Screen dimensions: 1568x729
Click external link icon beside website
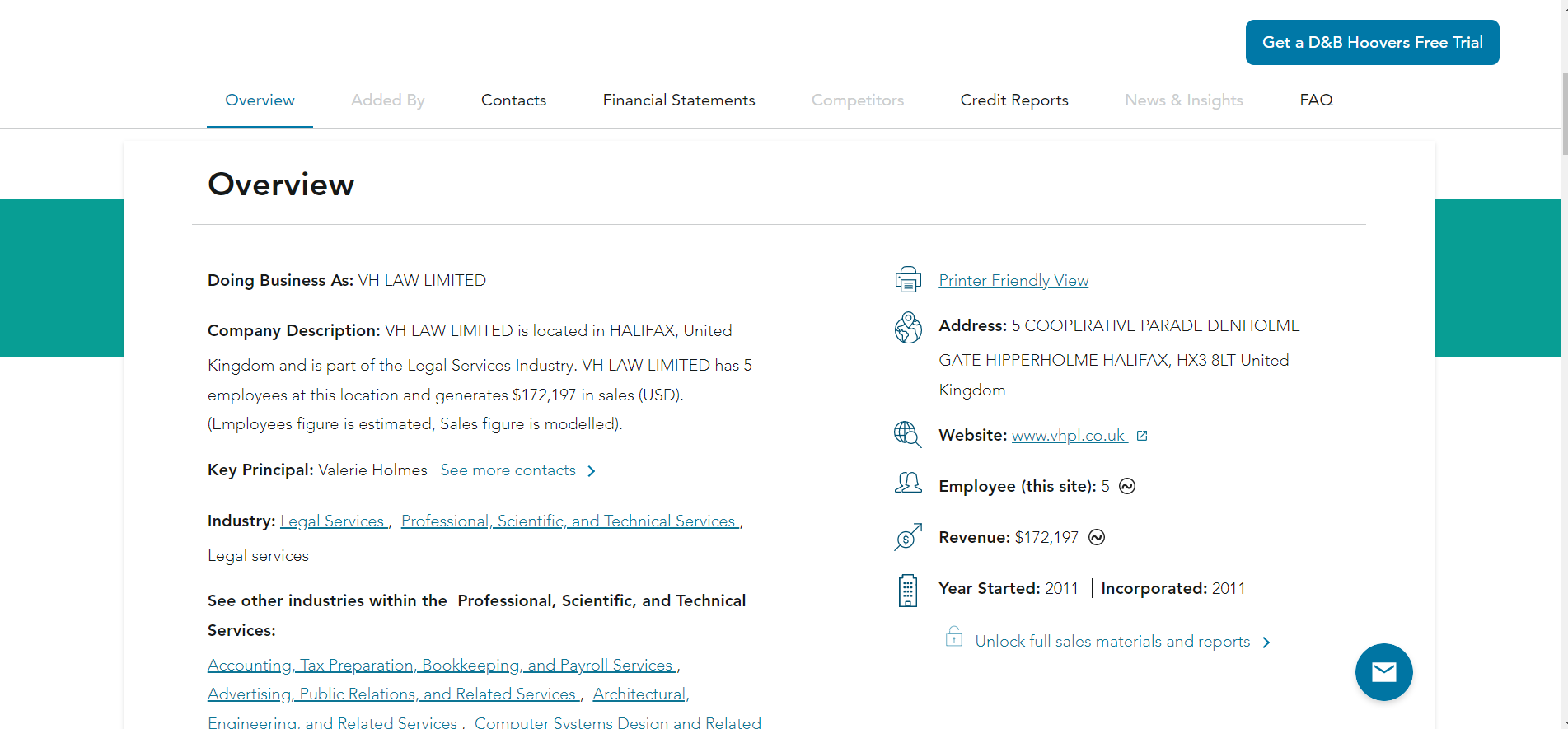(1142, 436)
